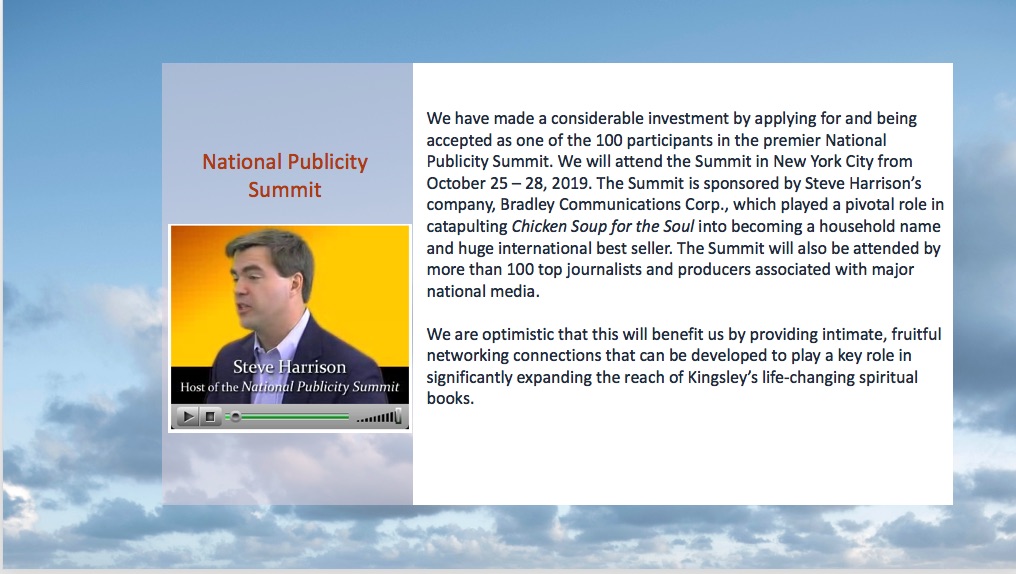This screenshot has height=574, width=1016.
Task: Click the paragraph starting 'We are optimistic'
Action: tap(684, 367)
